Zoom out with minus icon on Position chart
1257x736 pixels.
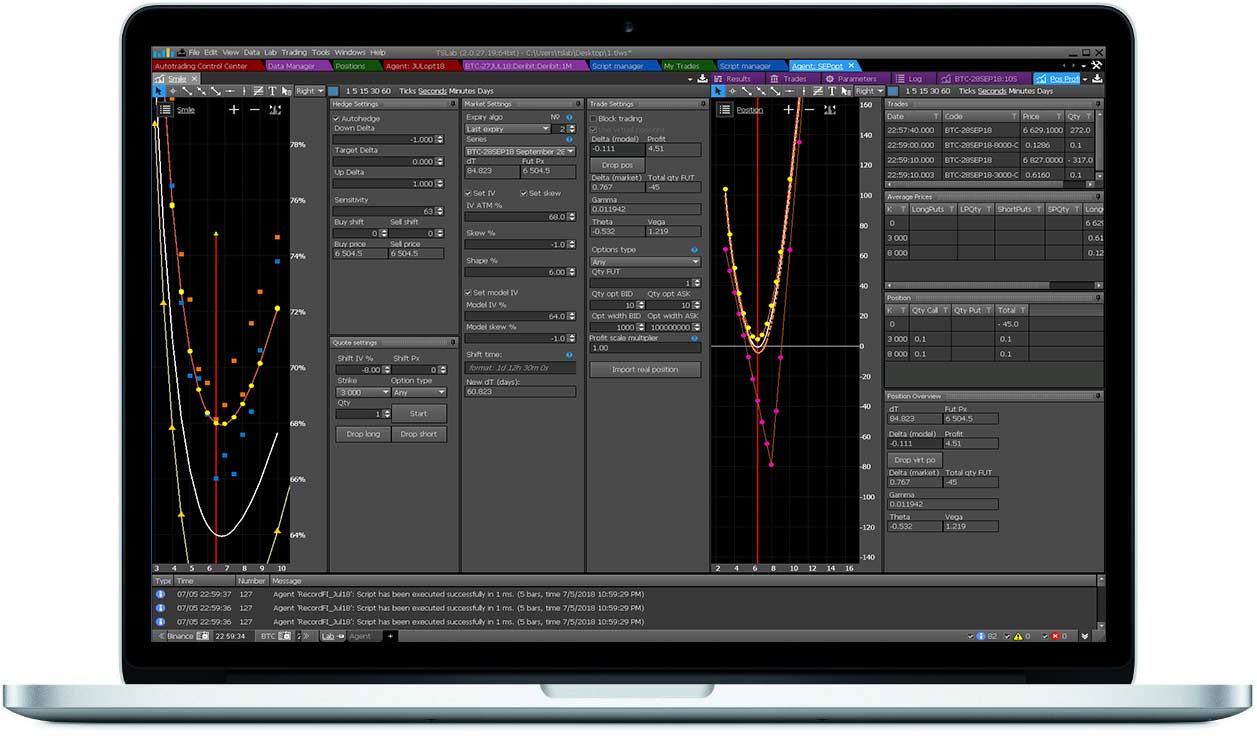pos(810,110)
